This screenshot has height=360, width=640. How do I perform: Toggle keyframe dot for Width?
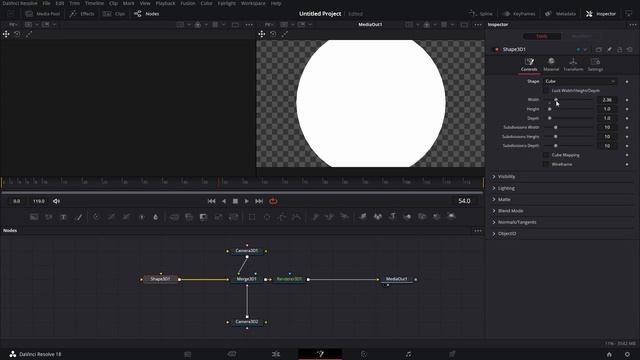point(627,100)
